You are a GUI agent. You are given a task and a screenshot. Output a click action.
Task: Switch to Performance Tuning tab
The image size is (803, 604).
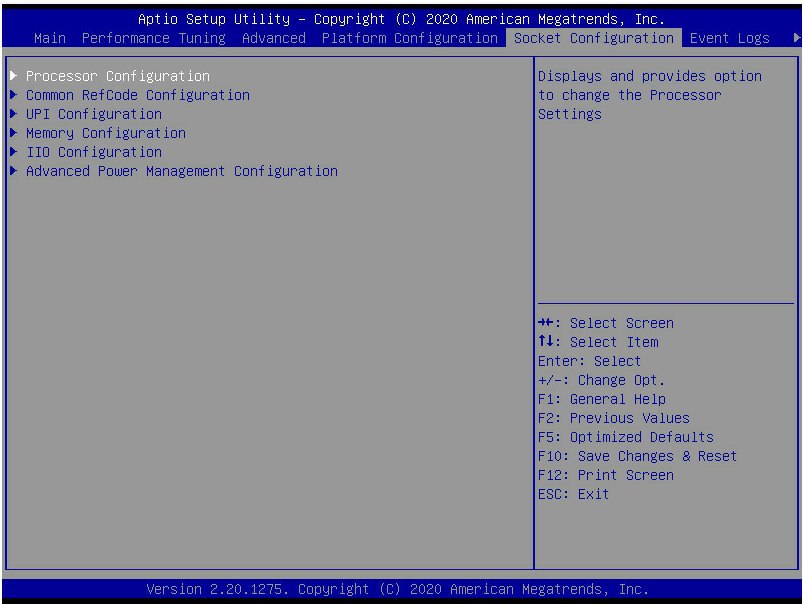tap(154, 38)
